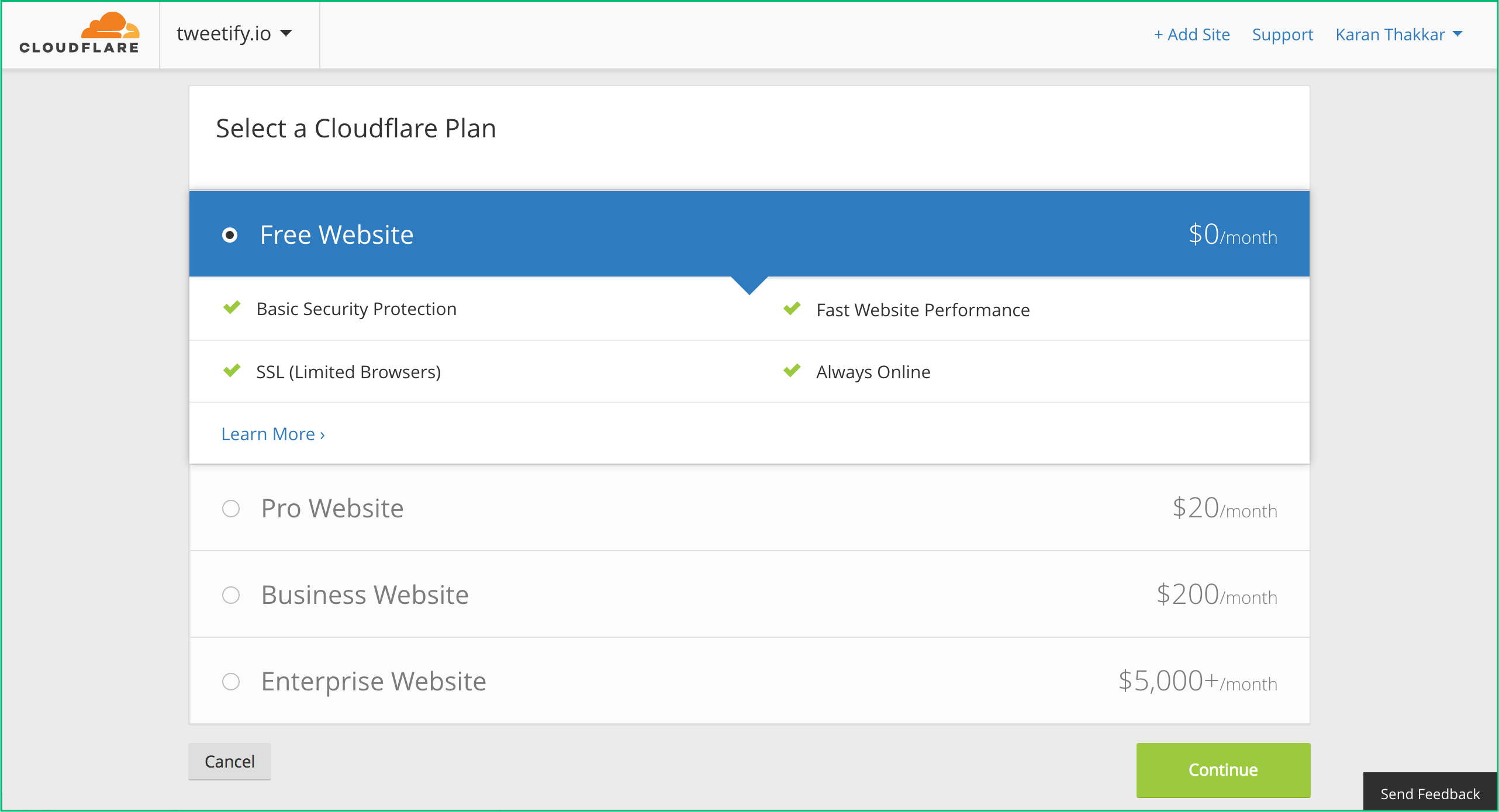Select the Pro Website plan
1499x812 pixels.
pyautogui.click(x=232, y=509)
